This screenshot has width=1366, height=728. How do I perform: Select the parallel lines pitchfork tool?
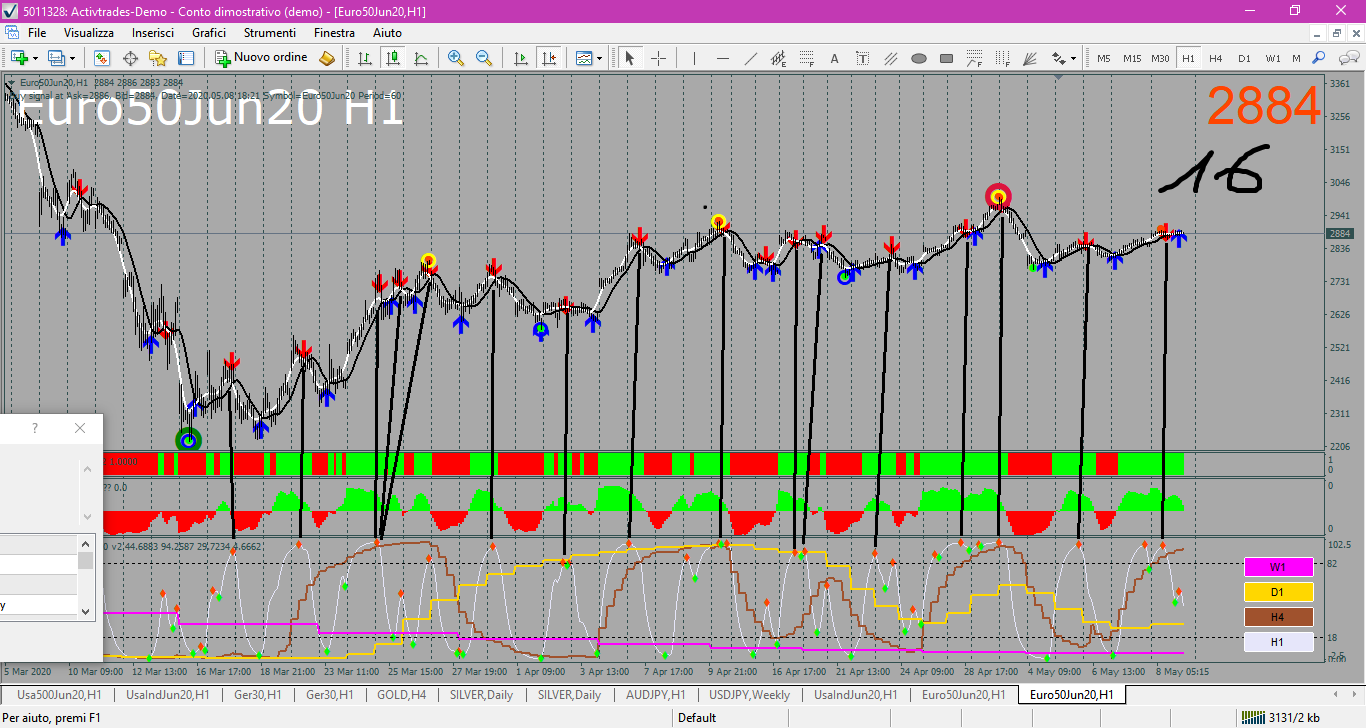[x=890, y=58]
